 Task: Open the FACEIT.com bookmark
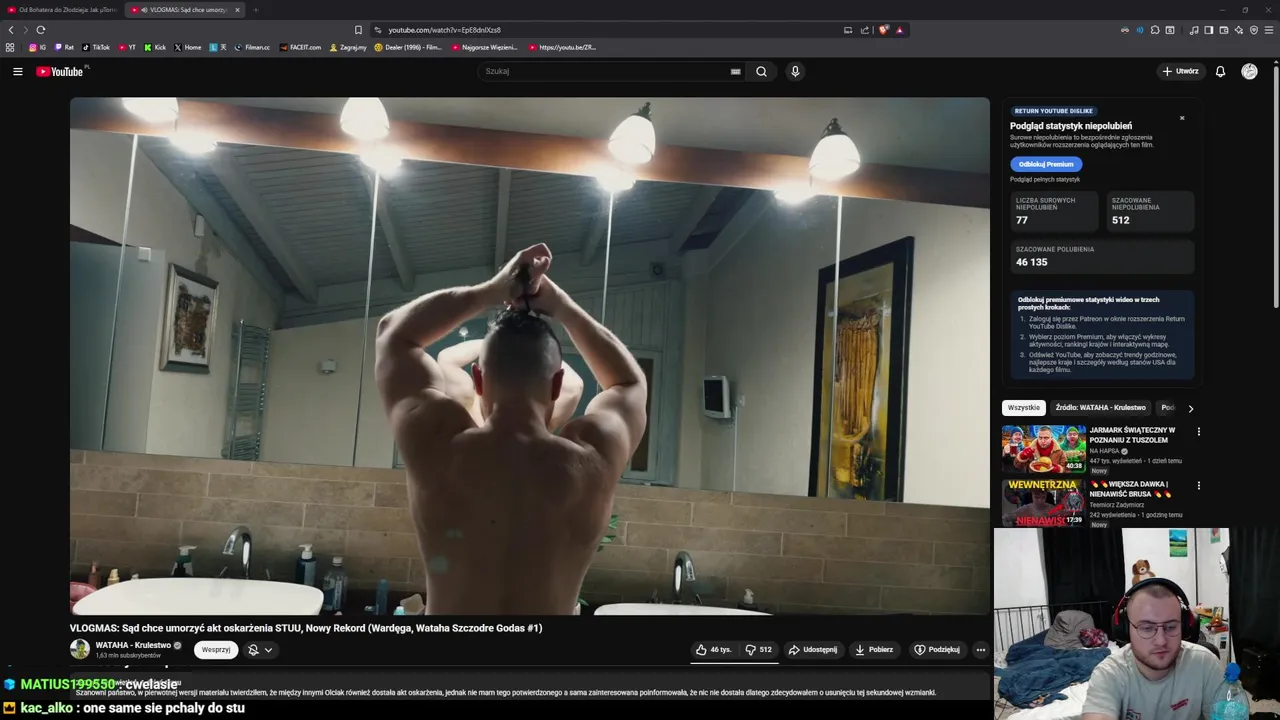tap(301, 47)
